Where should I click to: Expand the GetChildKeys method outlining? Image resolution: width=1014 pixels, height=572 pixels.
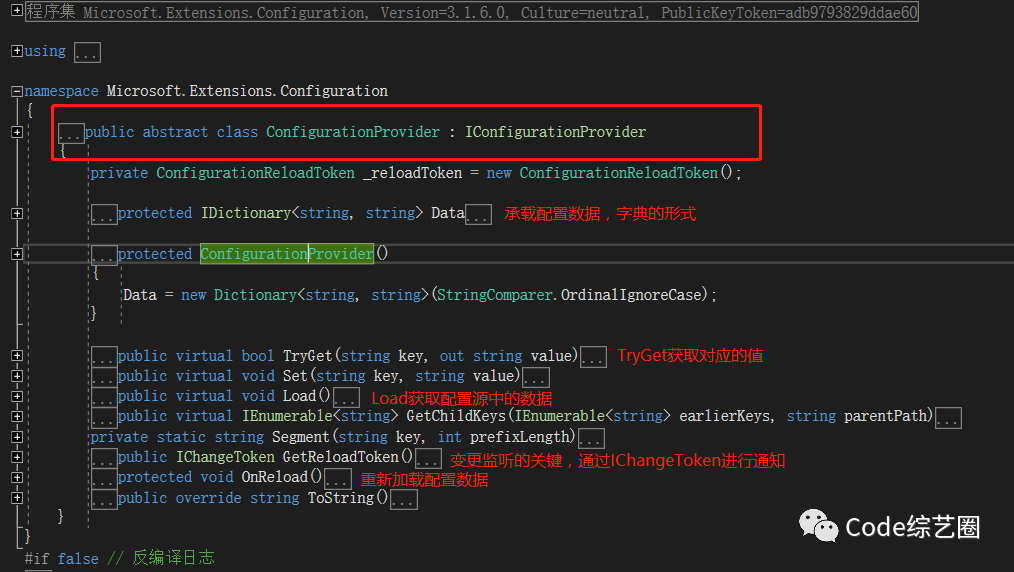[17, 416]
